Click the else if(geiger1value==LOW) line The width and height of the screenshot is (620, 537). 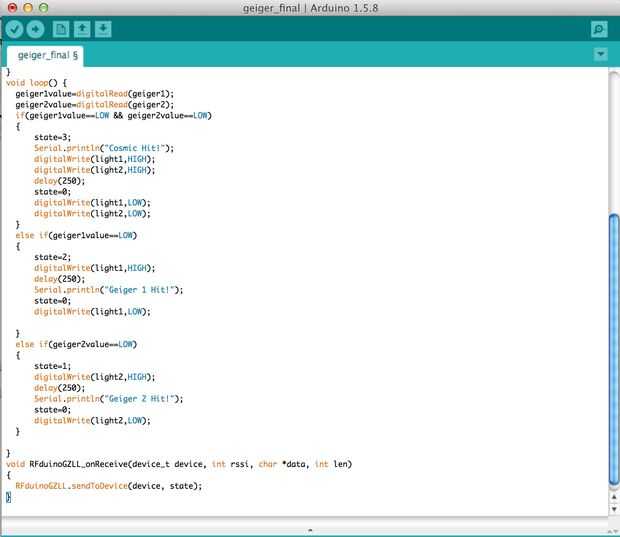[x=76, y=235]
